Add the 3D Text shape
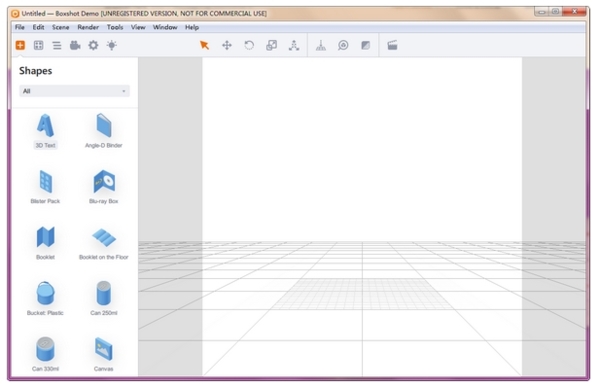The image size is (600, 387). click(x=46, y=131)
